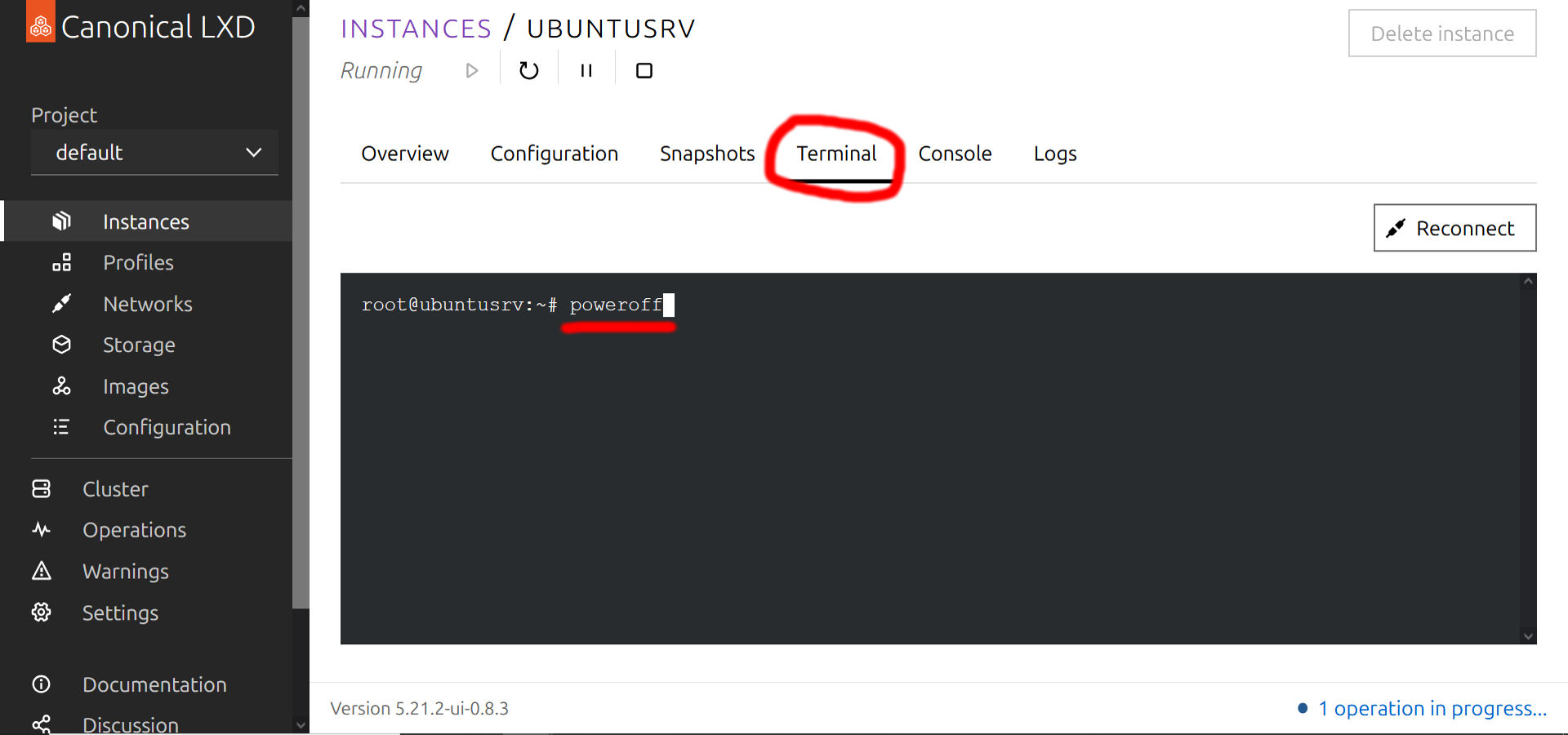Viewport: 1568px width, 735px height.
Task: Open Settings via its gear icon
Action: pos(41,612)
